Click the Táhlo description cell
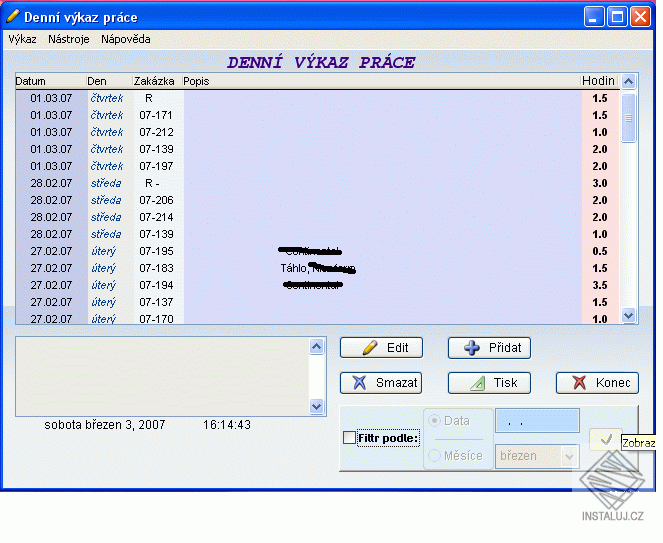663x543 pixels. tap(383, 268)
